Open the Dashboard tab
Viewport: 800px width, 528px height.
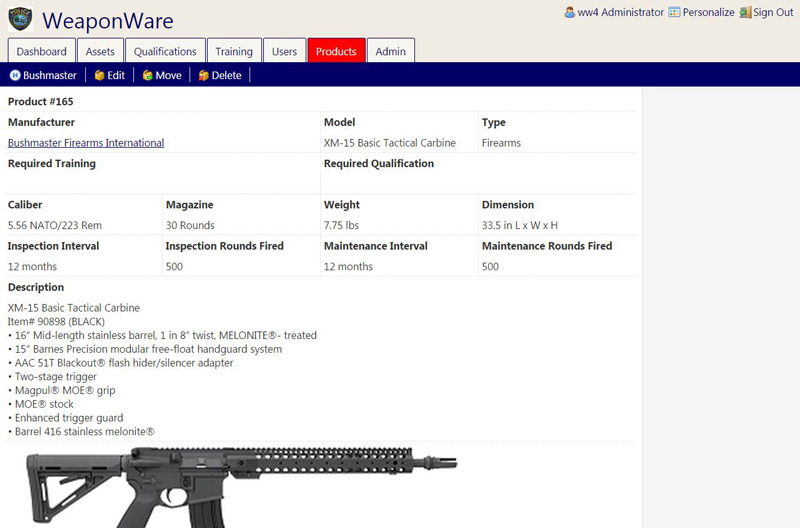coord(42,51)
